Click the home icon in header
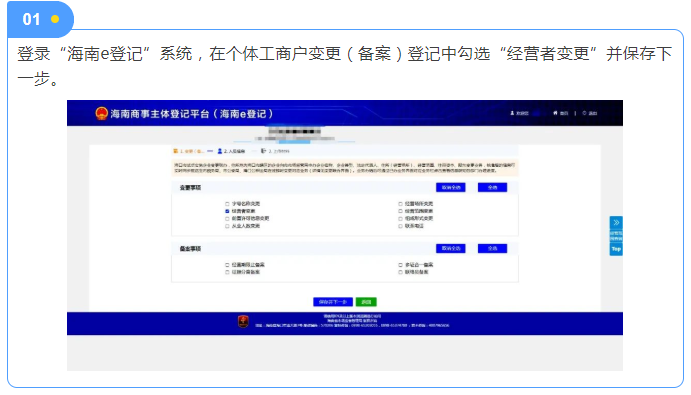This screenshot has width=691, height=395. (555, 113)
